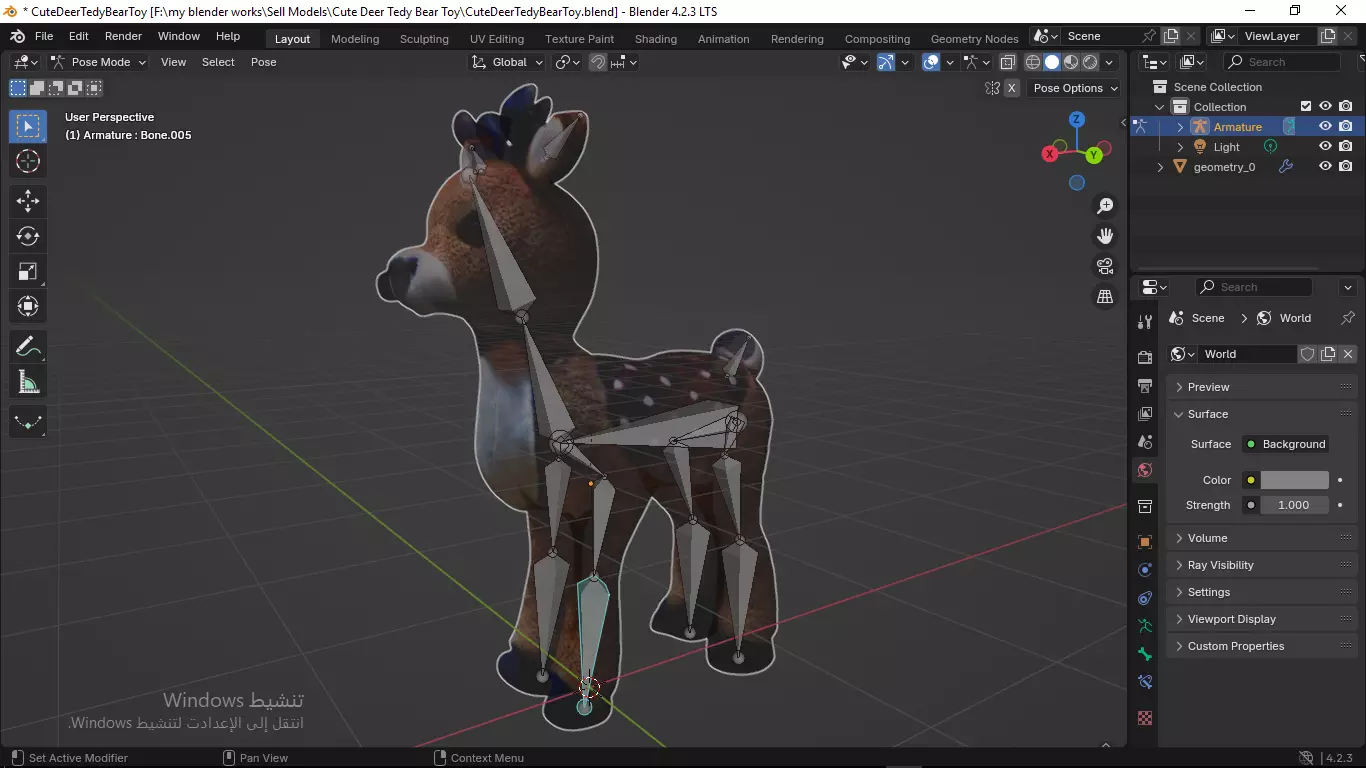Switch perspective/orthographic grid icon
Viewport: 1366px width, 768px height.
pyautogui.click(x=1105, y=296)
